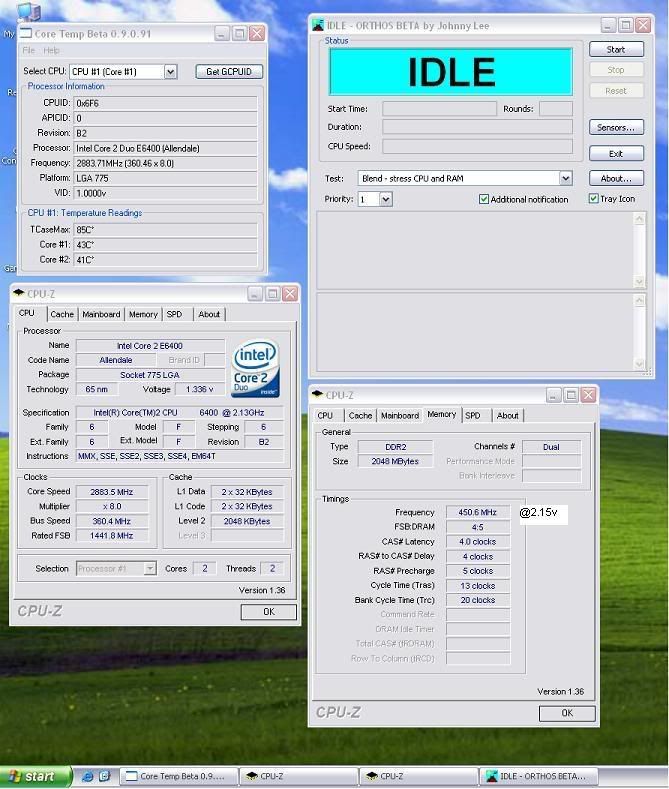Click memory Frequency value 450.6 MHz
Screen dimensions: 669x789
coord(478,512)
